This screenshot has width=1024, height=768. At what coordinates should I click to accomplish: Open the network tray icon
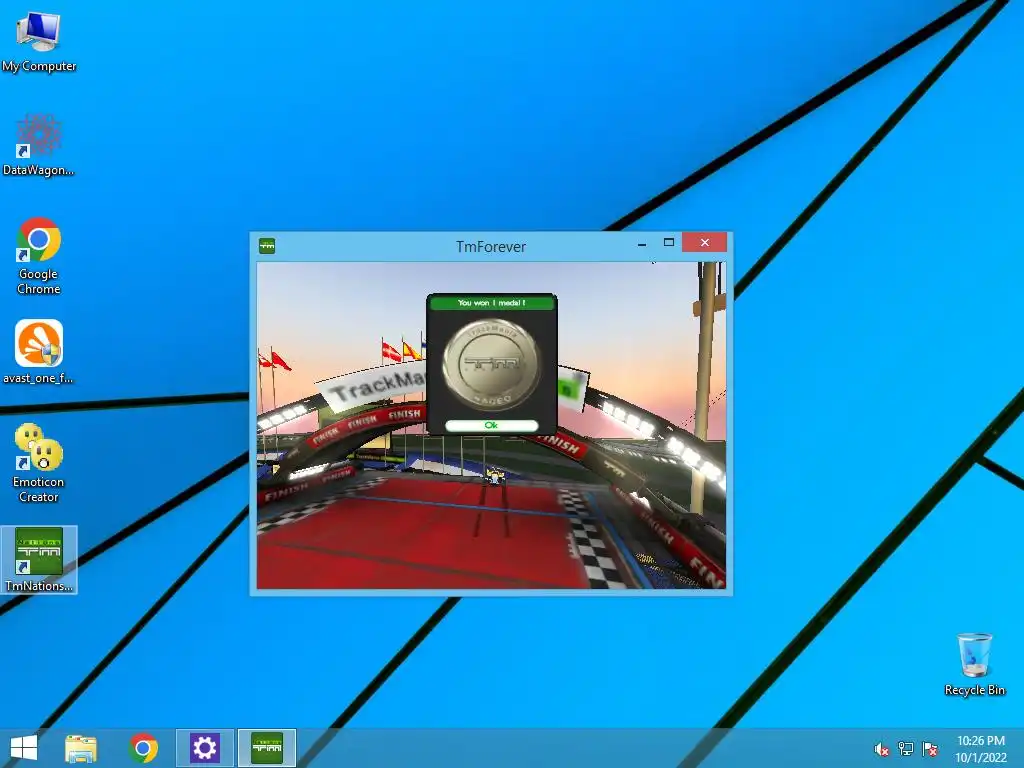point(906,748)
